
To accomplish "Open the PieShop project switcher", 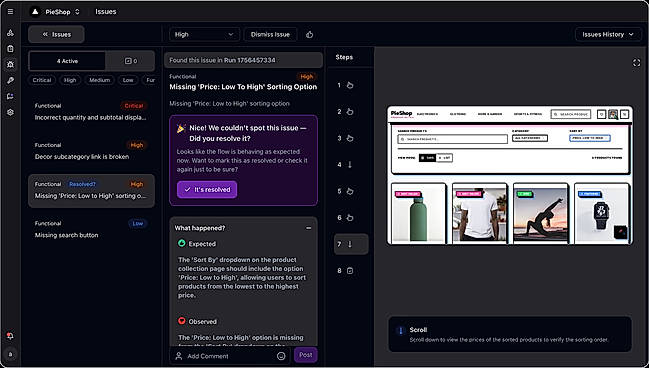I will tap(62, 12).
